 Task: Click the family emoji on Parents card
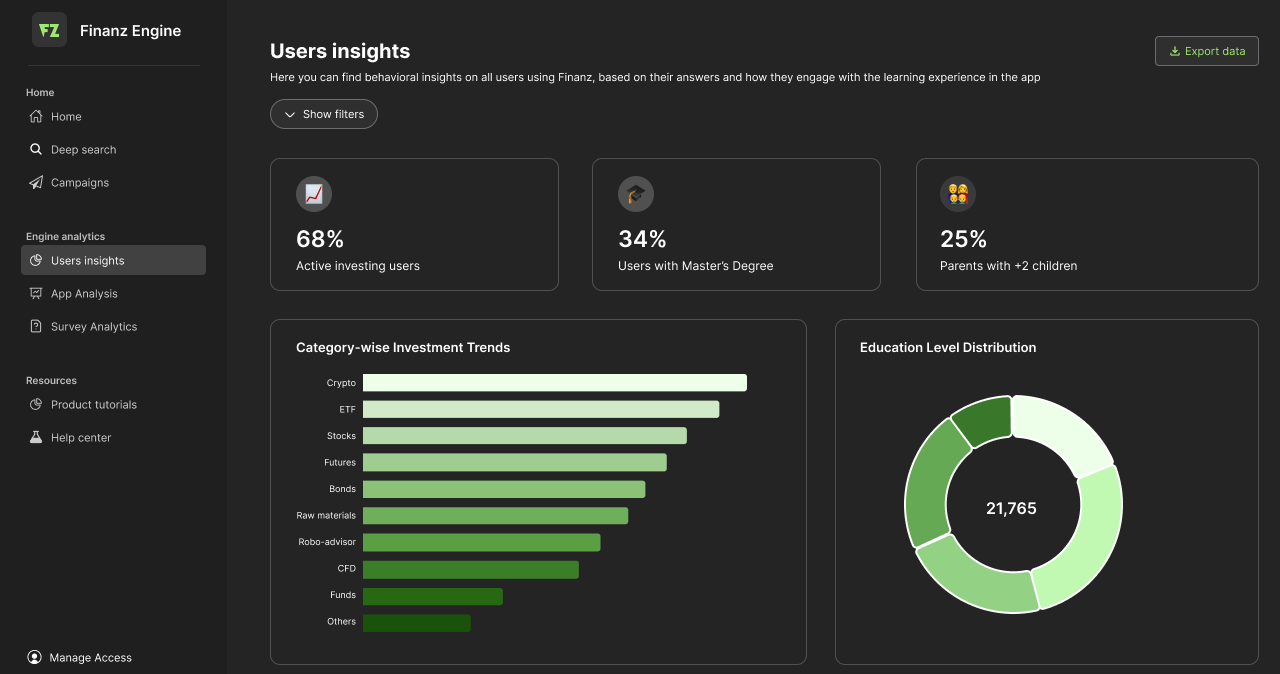point(958,194)
